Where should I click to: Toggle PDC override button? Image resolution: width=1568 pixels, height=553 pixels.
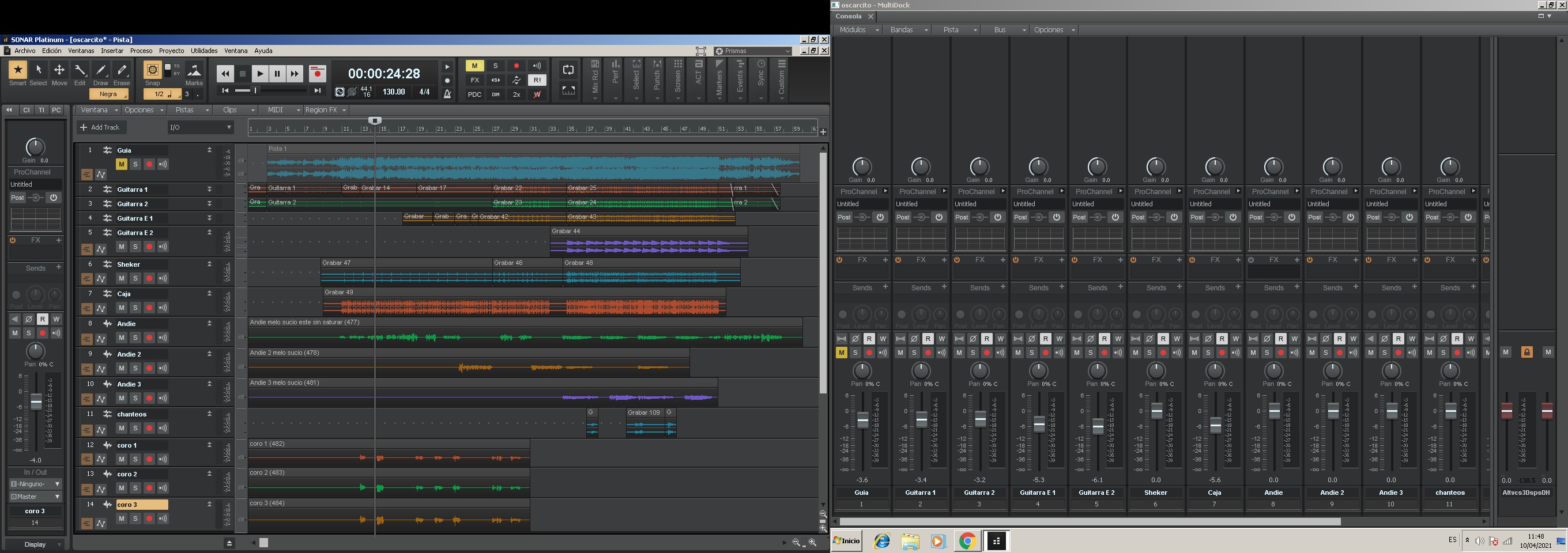click(x=475, y=94)
